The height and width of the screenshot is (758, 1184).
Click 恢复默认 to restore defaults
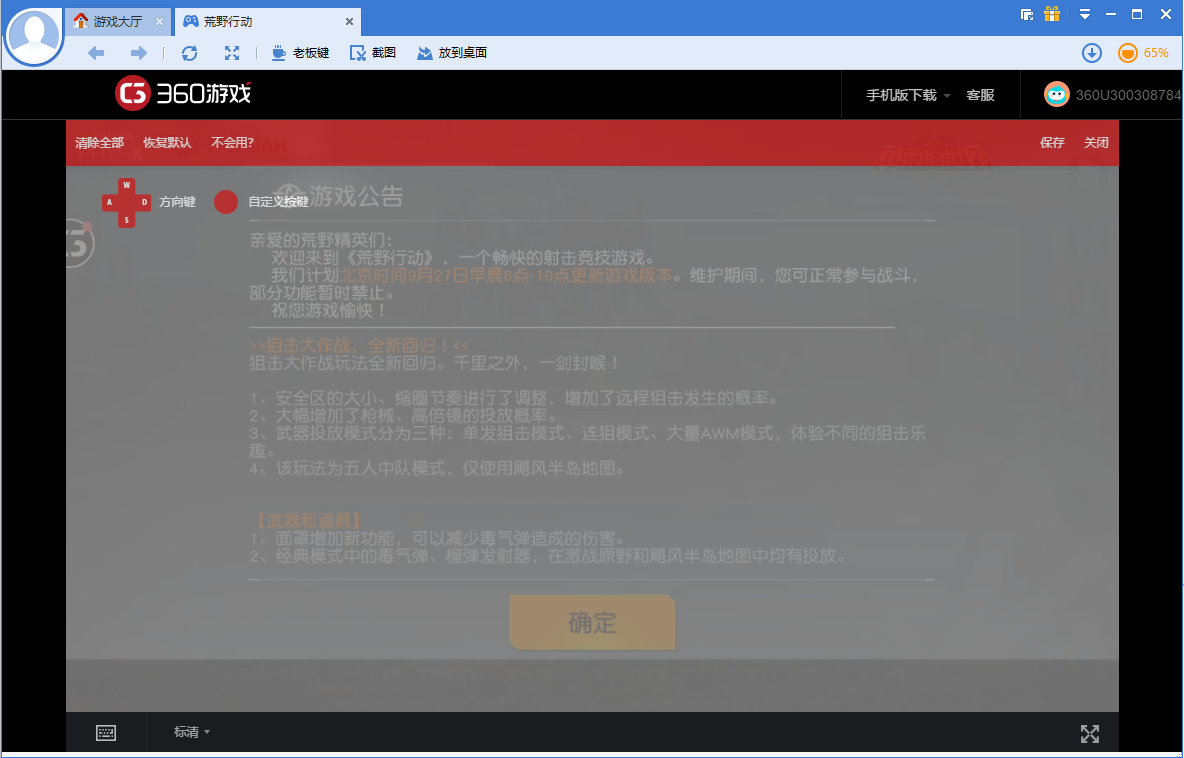pyautogui.click(x=167, y=143)
